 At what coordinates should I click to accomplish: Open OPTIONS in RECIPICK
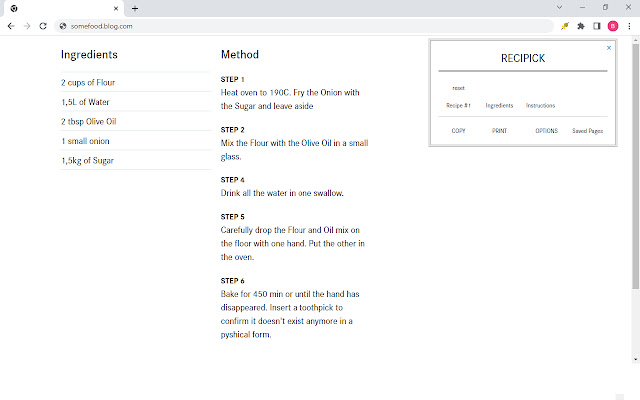click(546, 131)
